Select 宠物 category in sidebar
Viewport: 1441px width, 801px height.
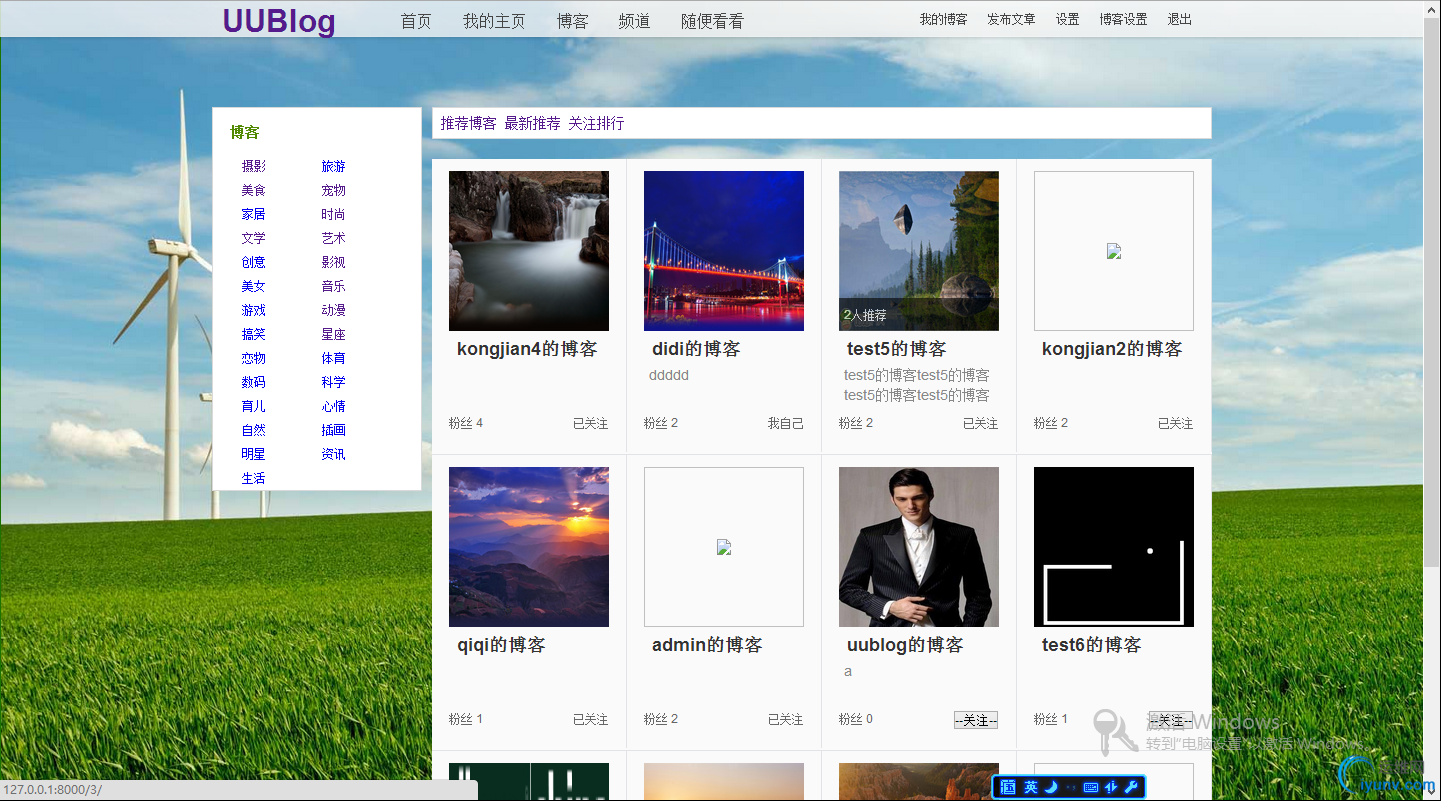point(333,190)
